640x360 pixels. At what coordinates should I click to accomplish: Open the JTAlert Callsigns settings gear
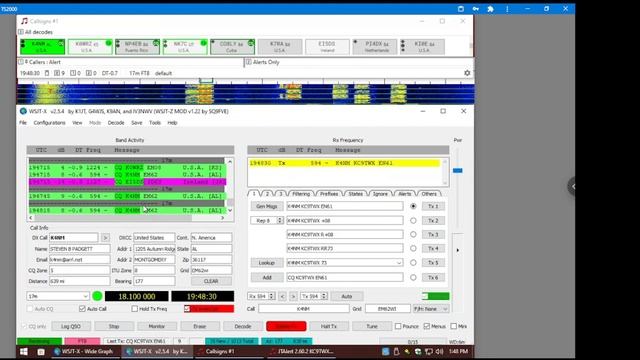pyautogui.click(x=467, y=73)
